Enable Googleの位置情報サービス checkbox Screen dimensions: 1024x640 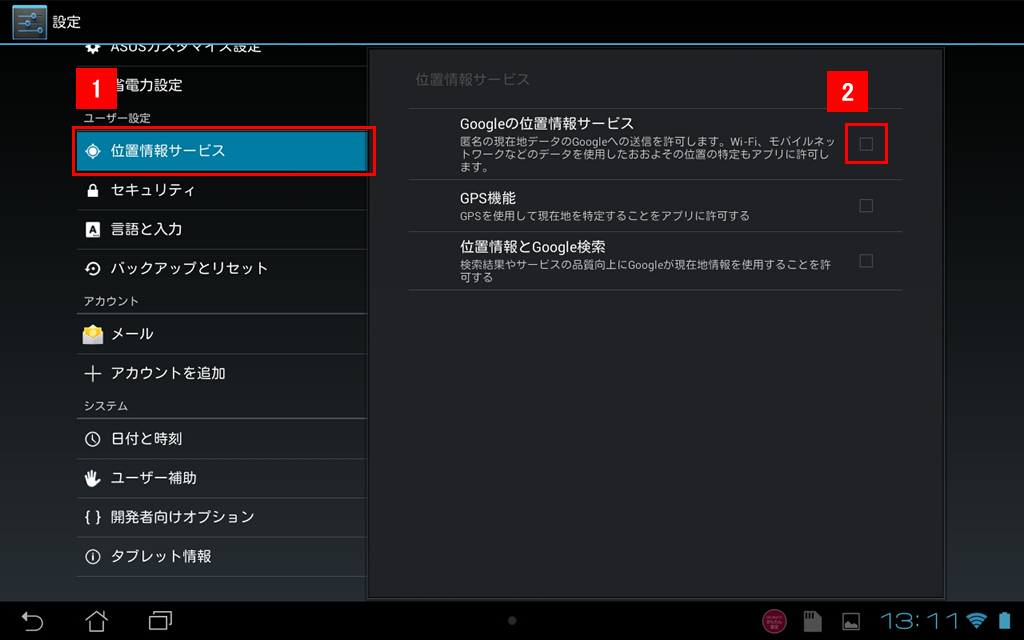click(866, 144)
